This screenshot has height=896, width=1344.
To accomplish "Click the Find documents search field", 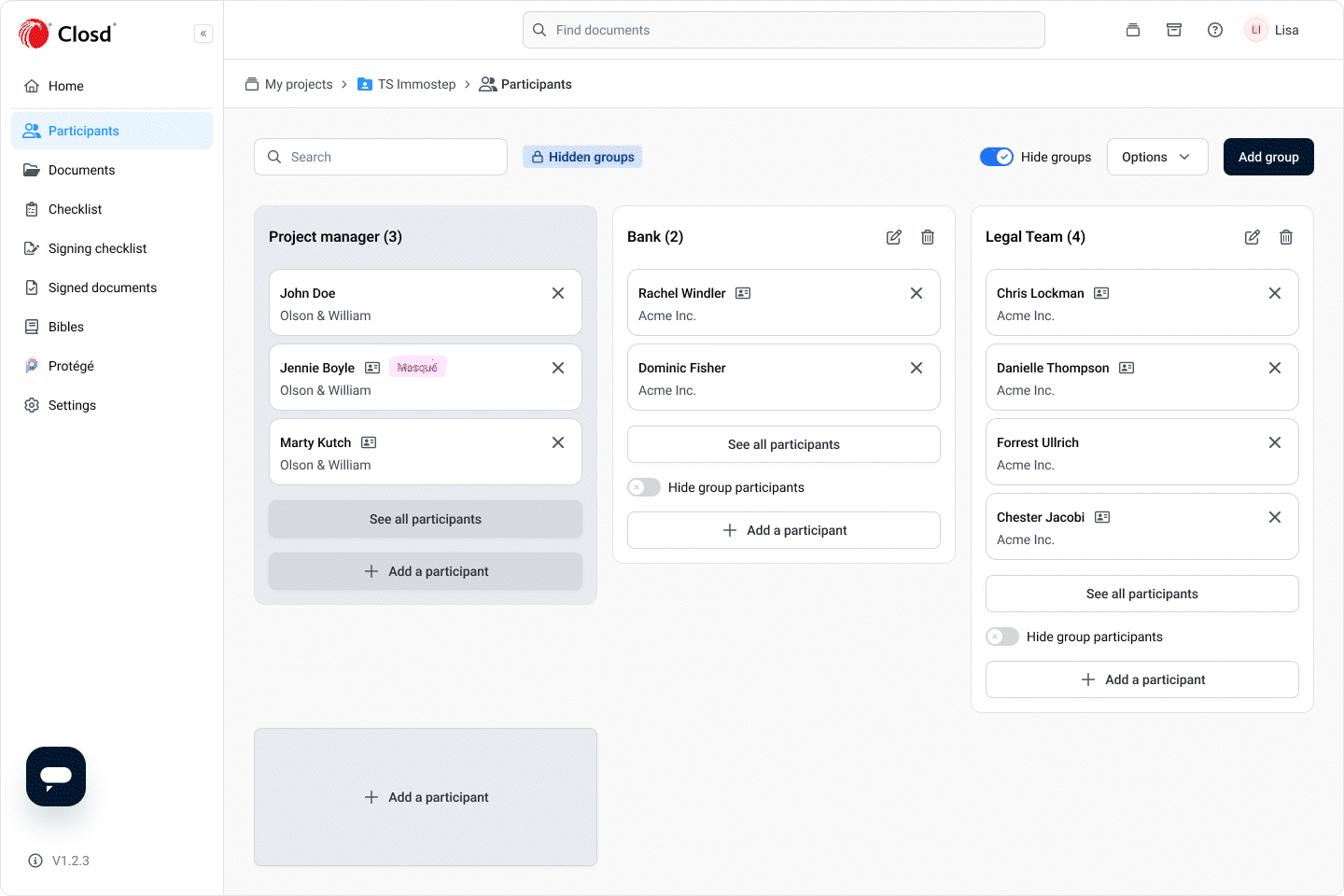I will click(x=783, y=30).
